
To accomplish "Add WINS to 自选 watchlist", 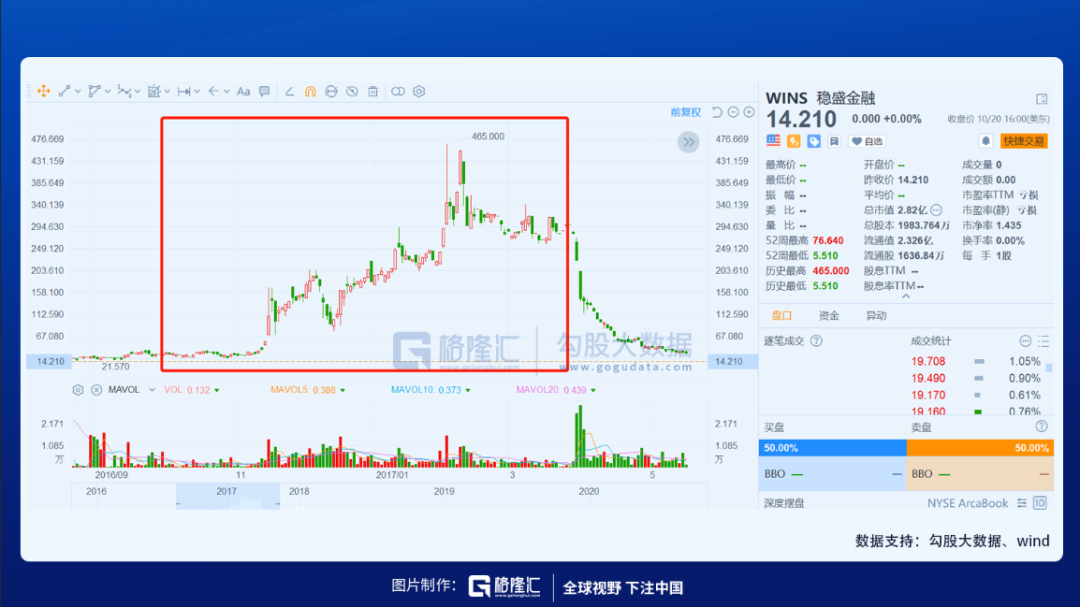I will (866, 141).
